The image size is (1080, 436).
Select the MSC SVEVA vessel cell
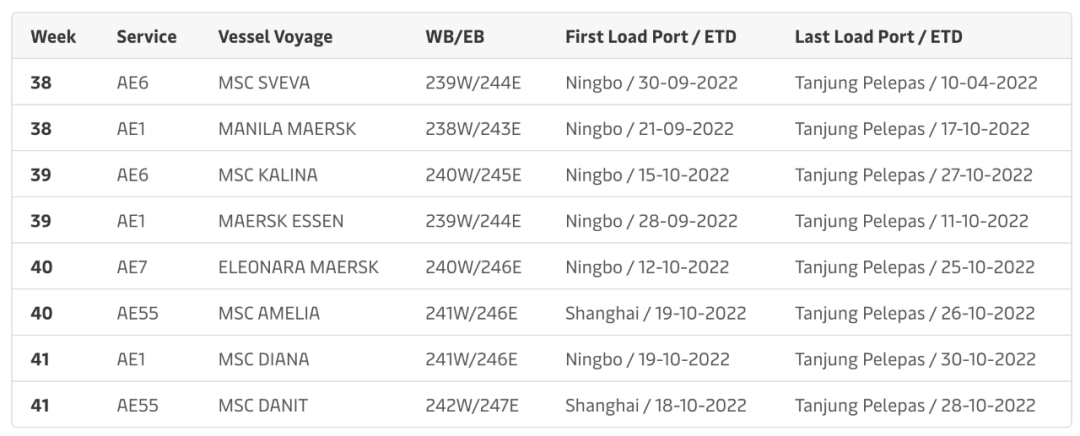click(x=264, y=83)
